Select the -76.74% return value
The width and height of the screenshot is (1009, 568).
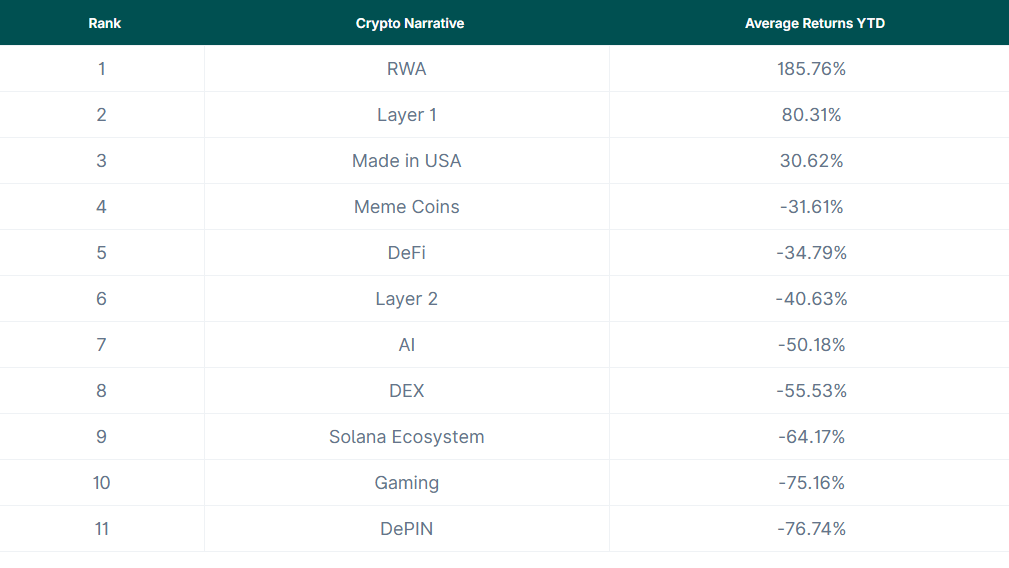coord(811,529)
